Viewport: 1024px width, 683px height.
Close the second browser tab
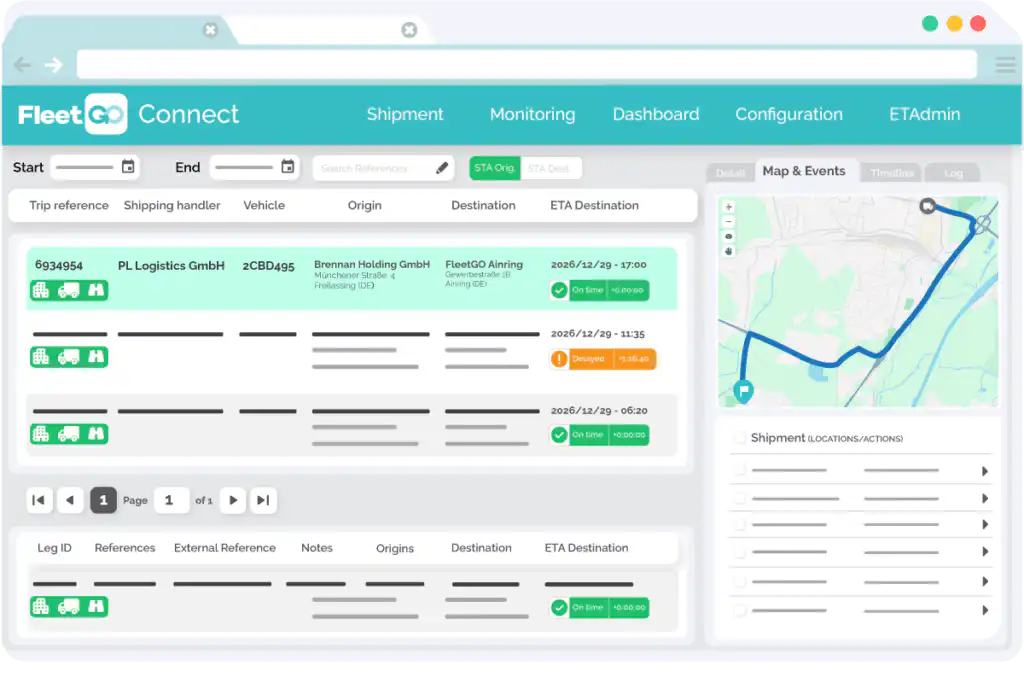tap(409, 30)
